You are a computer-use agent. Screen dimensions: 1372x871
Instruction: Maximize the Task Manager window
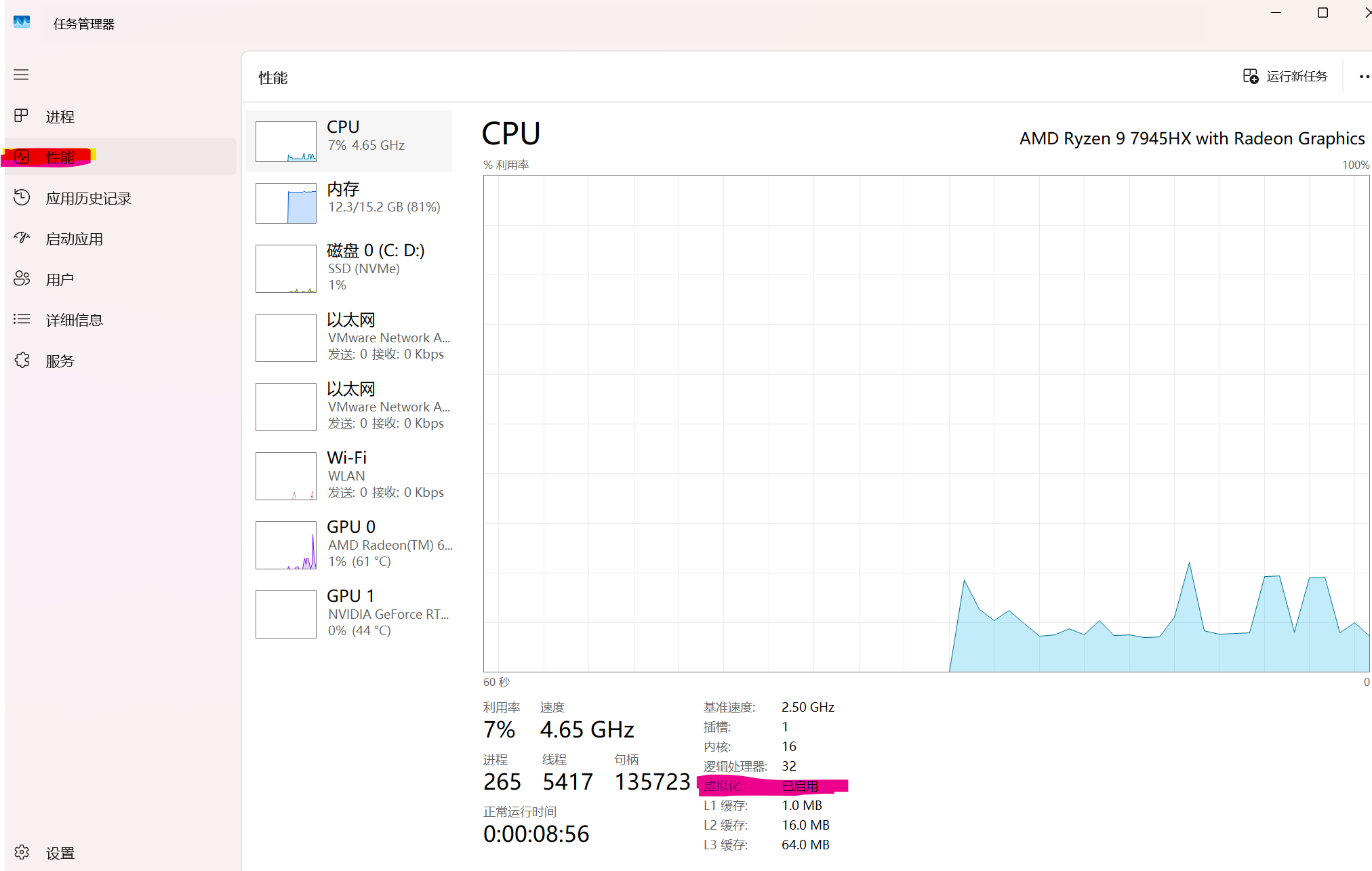point(1323,13)
